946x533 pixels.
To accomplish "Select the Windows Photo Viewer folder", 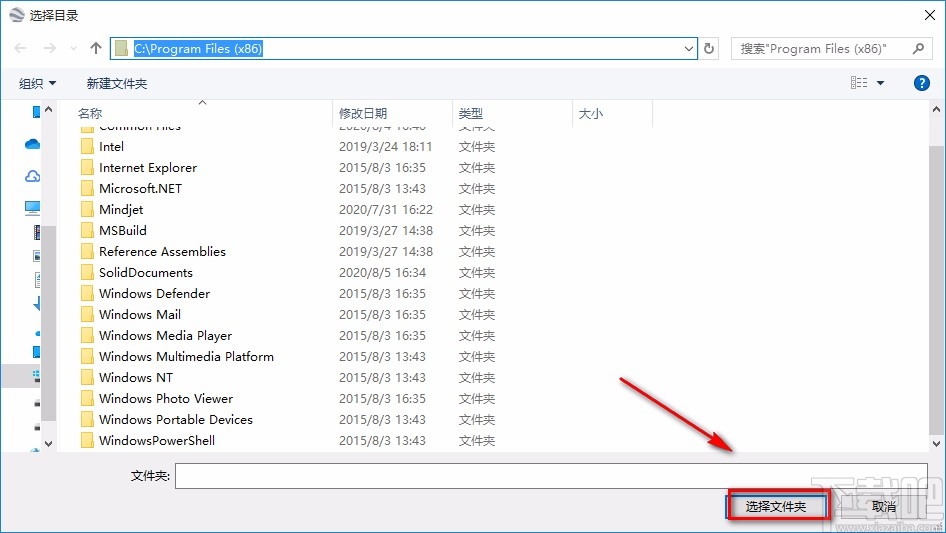I will pos(166,398).
